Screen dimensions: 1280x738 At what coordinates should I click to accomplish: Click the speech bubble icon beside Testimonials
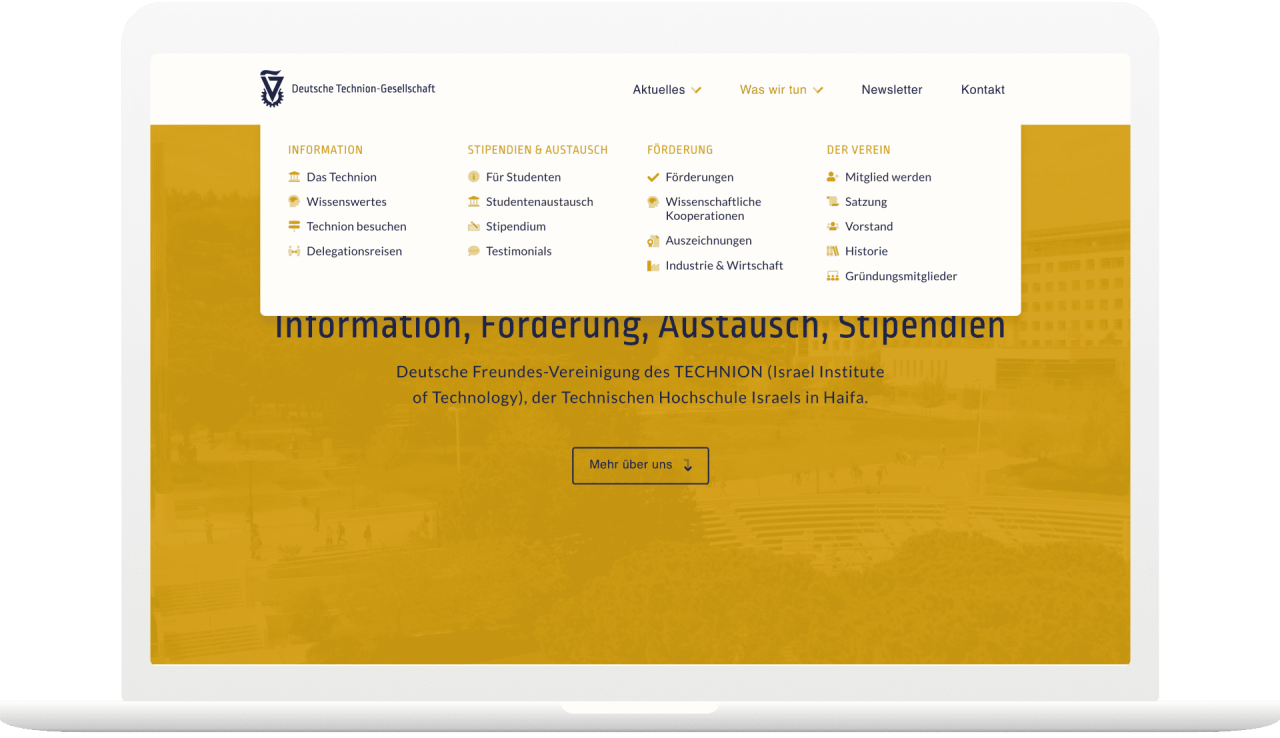pos(474,251)
